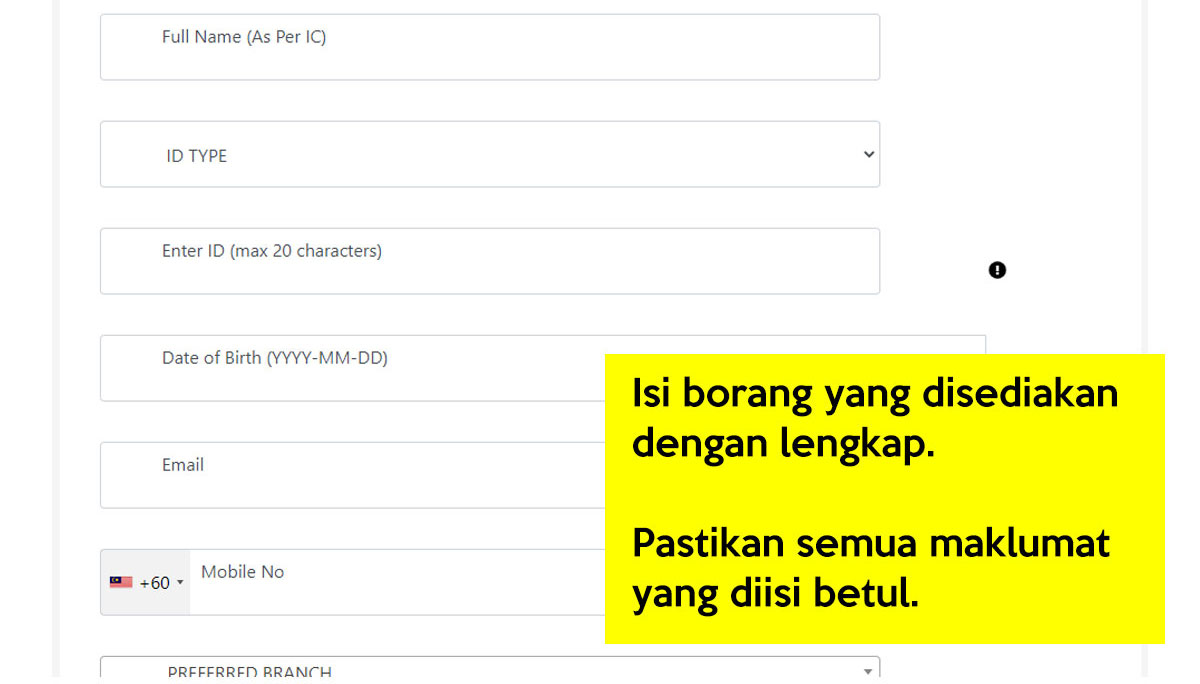Viewport: 1200px width, 684px height.
Task: Click the "Isi borang yang disediakan" instruction text
Action: tap(875, 394)
